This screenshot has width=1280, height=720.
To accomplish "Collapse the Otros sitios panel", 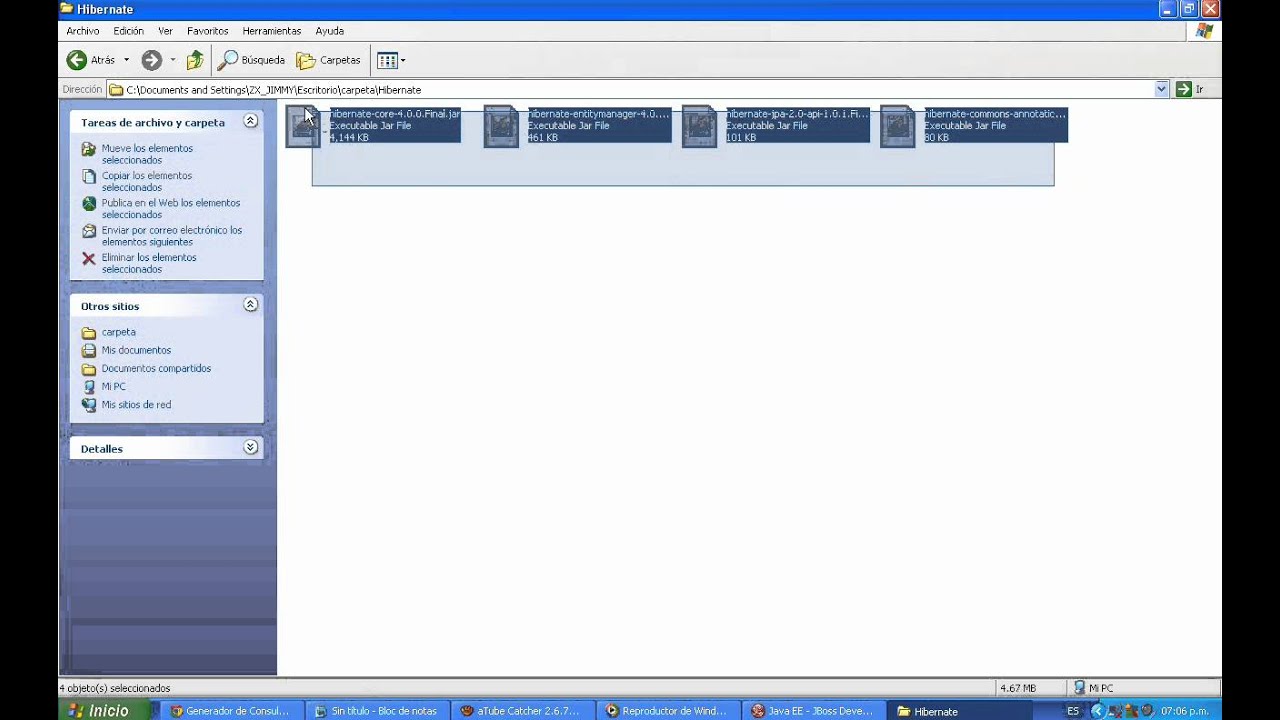I will [x=251, y=305].
